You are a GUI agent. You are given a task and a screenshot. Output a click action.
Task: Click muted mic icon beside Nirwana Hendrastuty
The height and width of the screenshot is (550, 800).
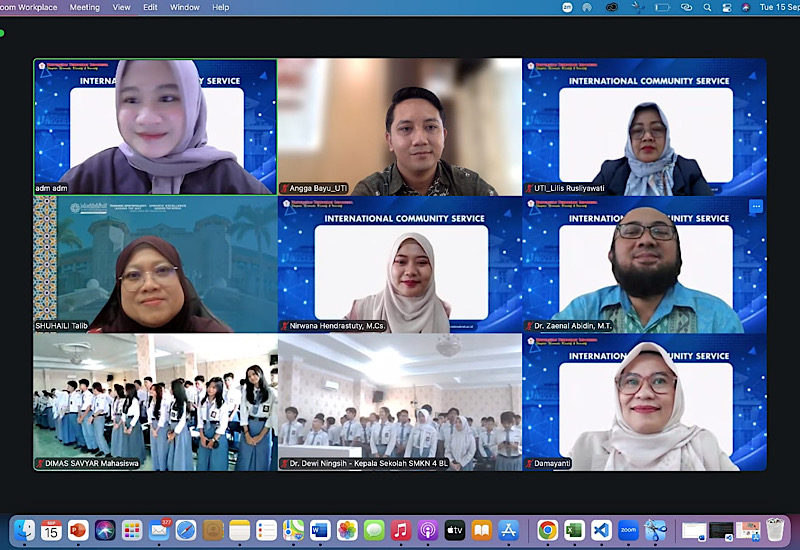pyautogui.click(x=285, y=326)
